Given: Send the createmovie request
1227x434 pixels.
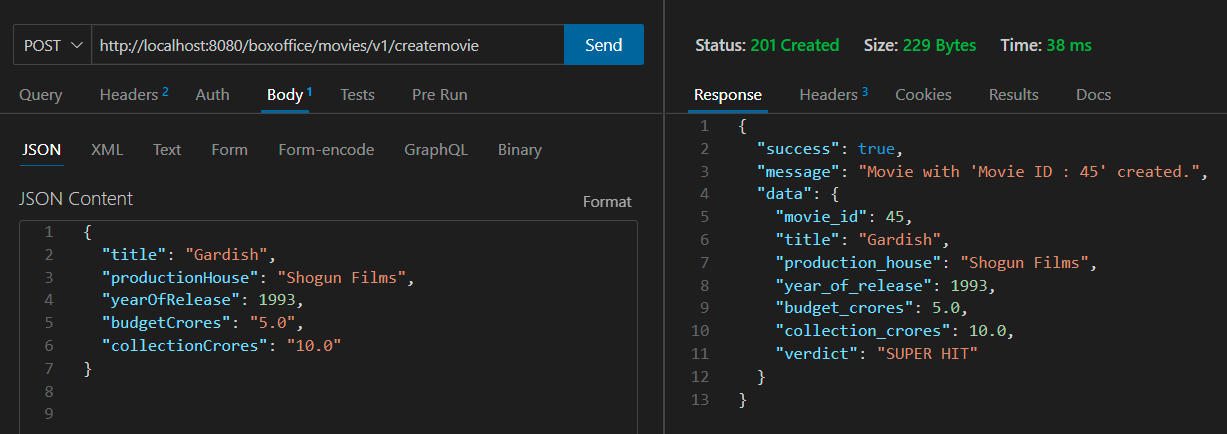Looking at the screenshot, I should tap(604, 45).
